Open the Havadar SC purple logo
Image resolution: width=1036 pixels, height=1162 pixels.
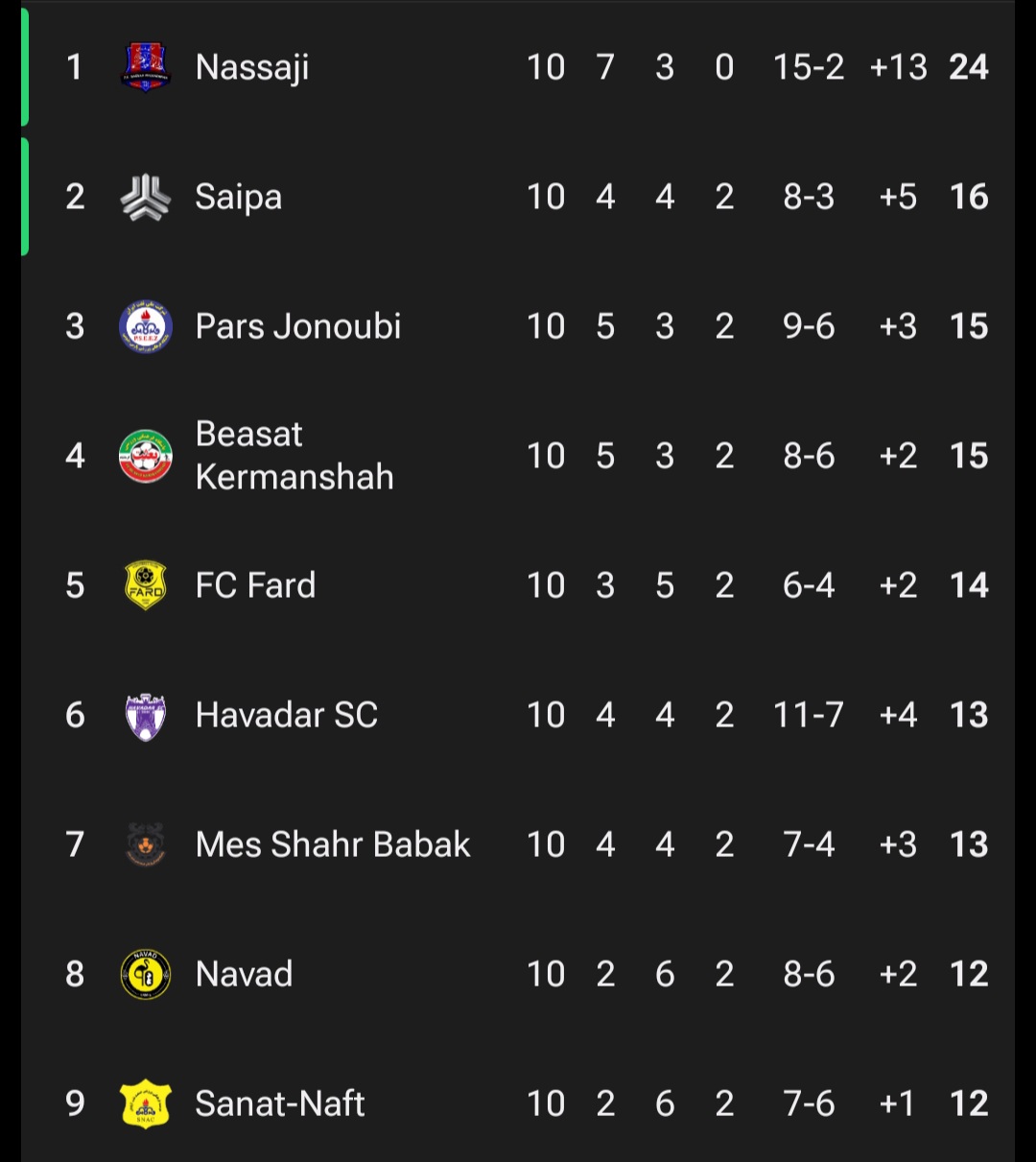pos(146,716)
